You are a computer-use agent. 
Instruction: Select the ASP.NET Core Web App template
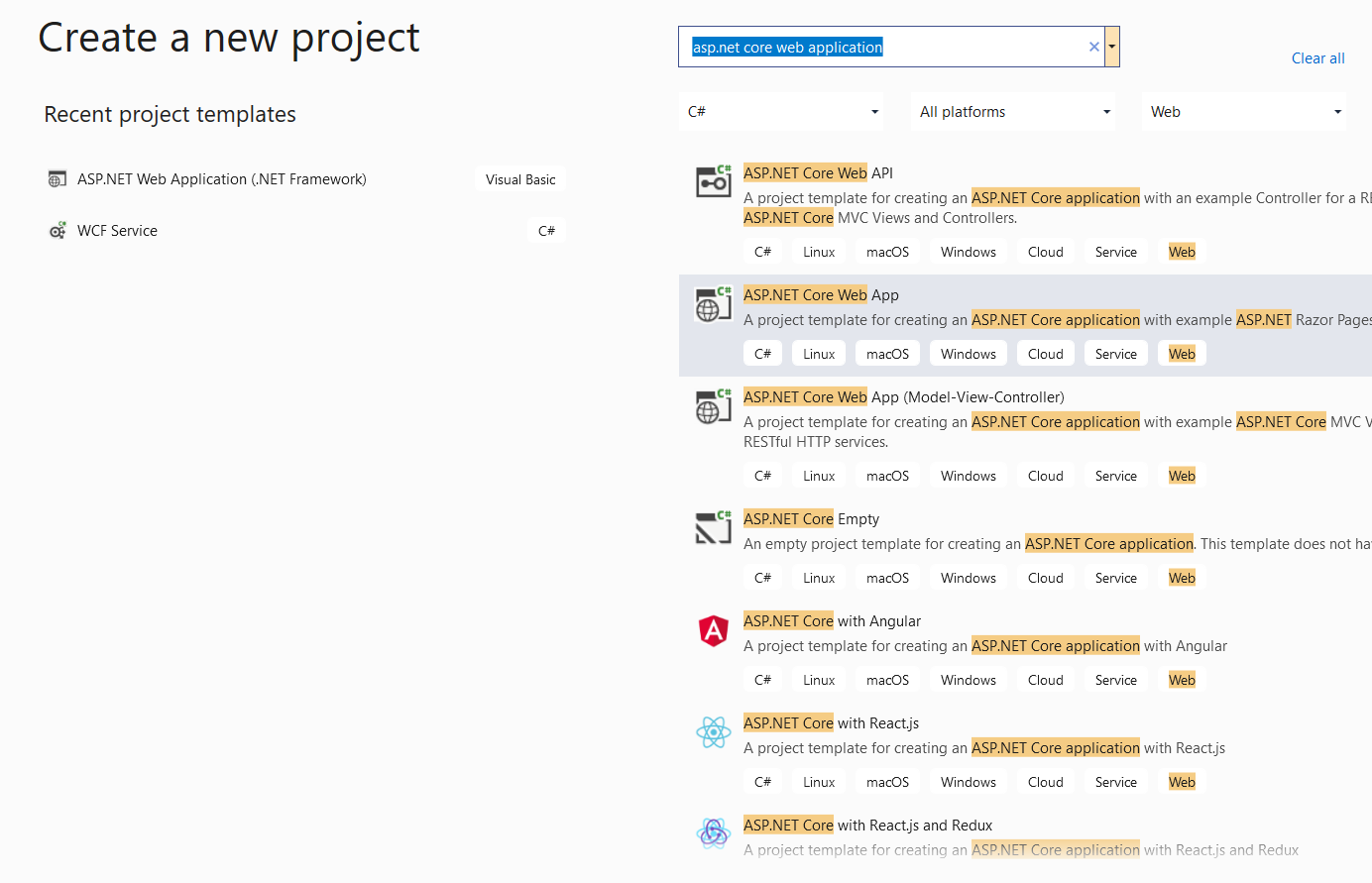pos(1025,325)
